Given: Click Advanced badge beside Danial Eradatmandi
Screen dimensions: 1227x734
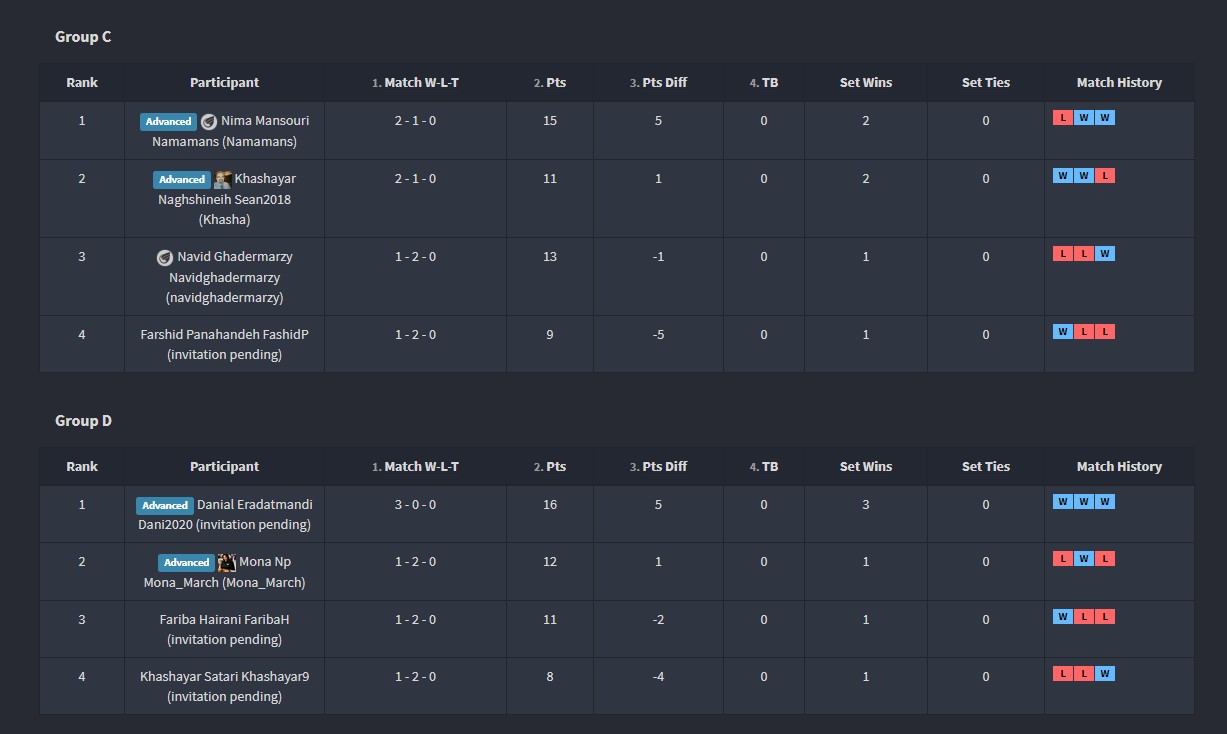Looking at the screenshot, I should pyautogui.click(x=164, y=506).
